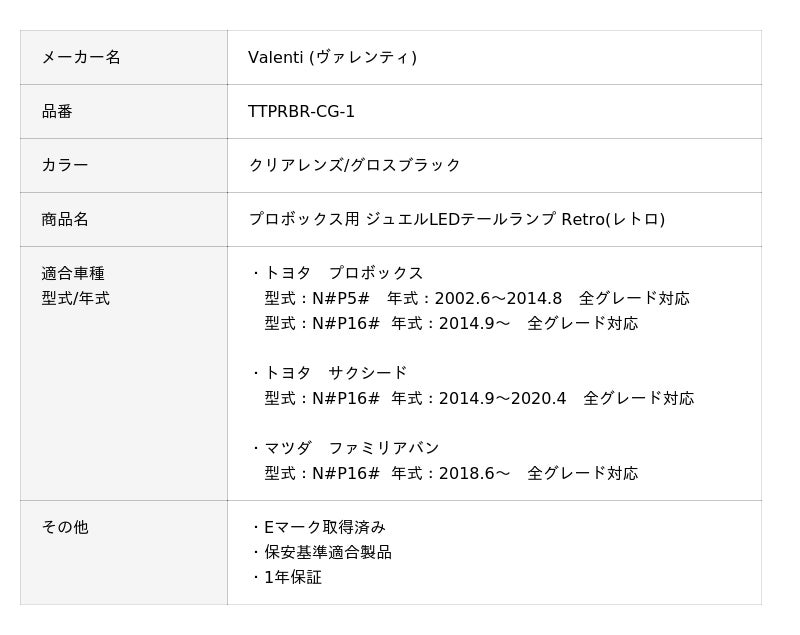
Task: Click the その他 label cell
Action: (x=124, y=553)
